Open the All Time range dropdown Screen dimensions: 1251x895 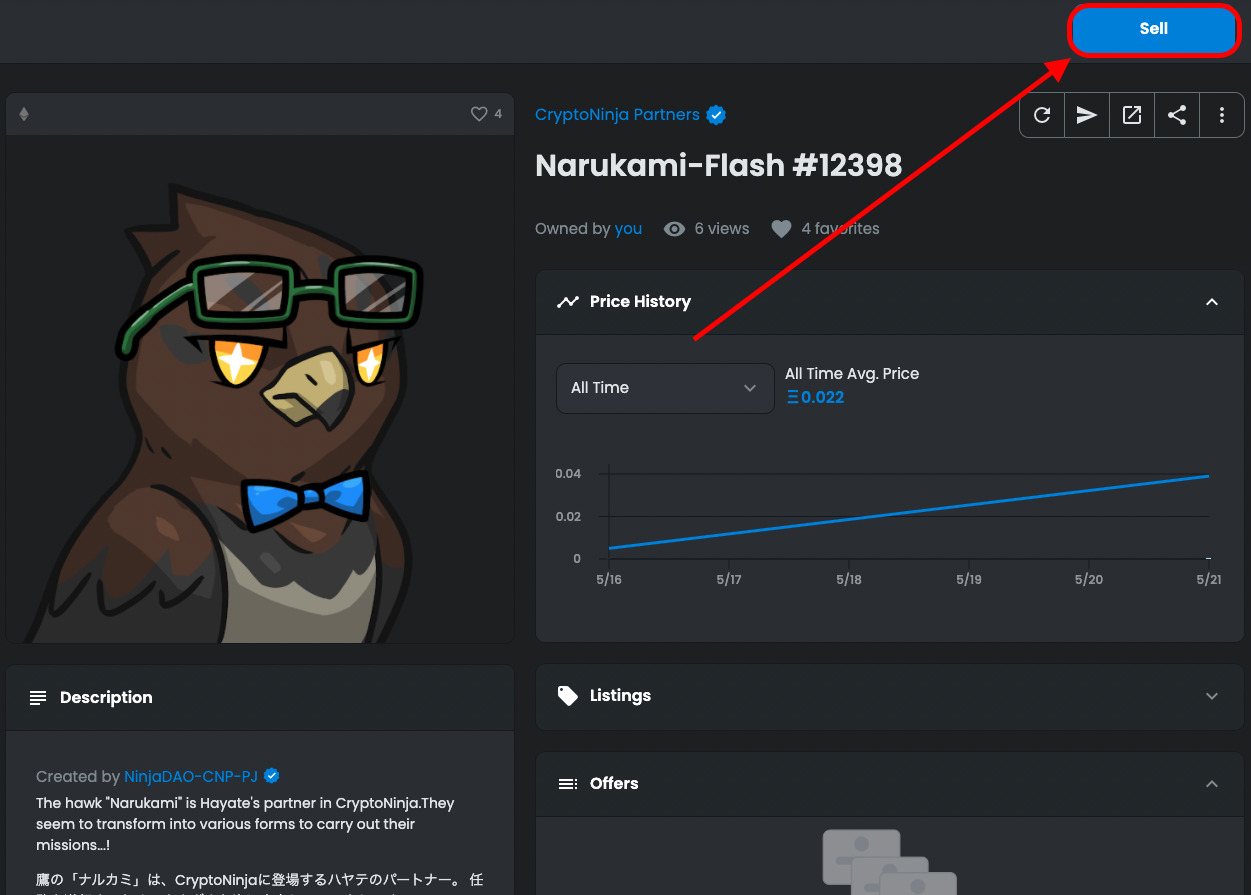click(665, 388)
